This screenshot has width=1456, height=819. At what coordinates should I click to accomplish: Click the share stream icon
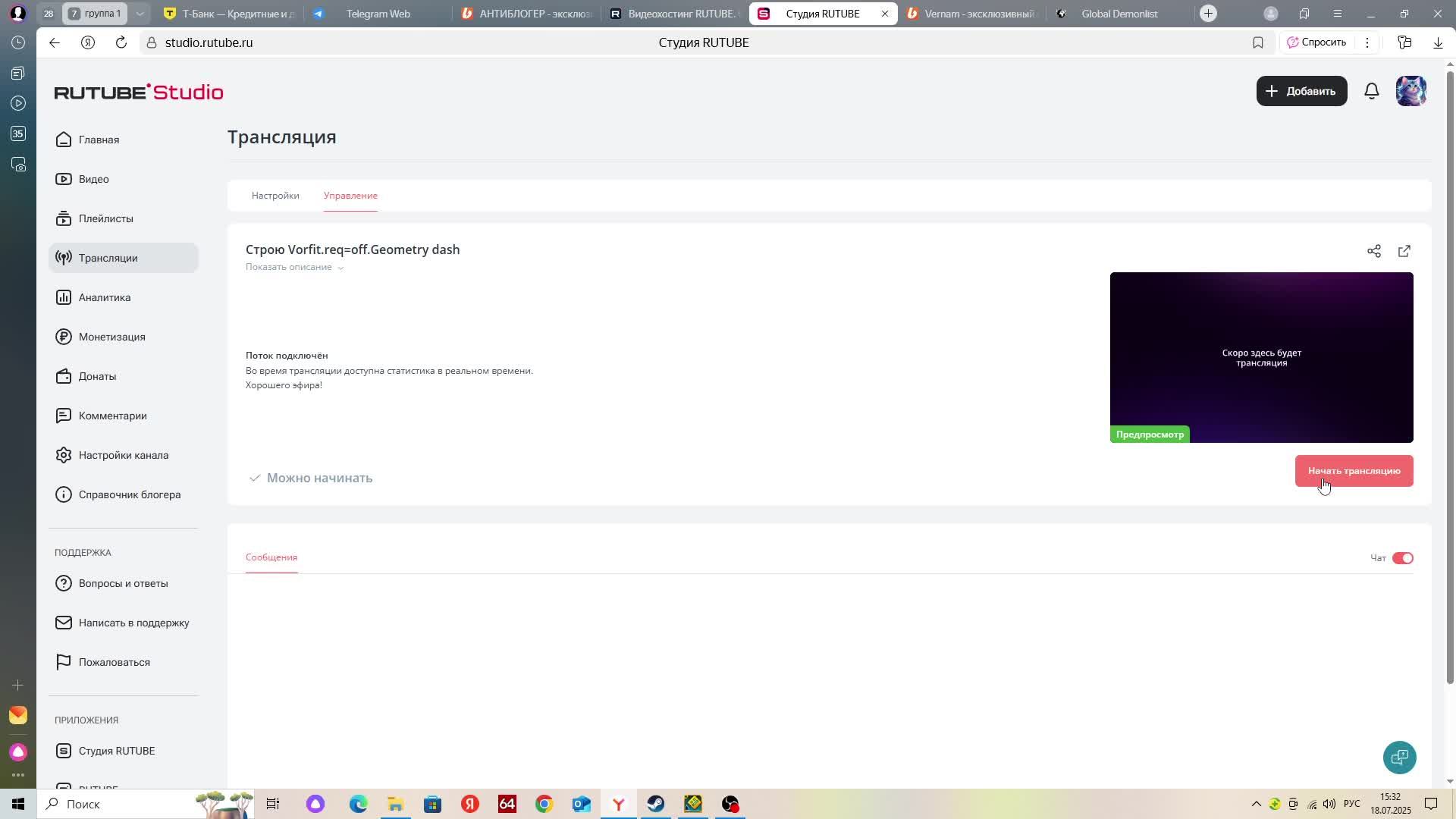[x=1373, y=251]
